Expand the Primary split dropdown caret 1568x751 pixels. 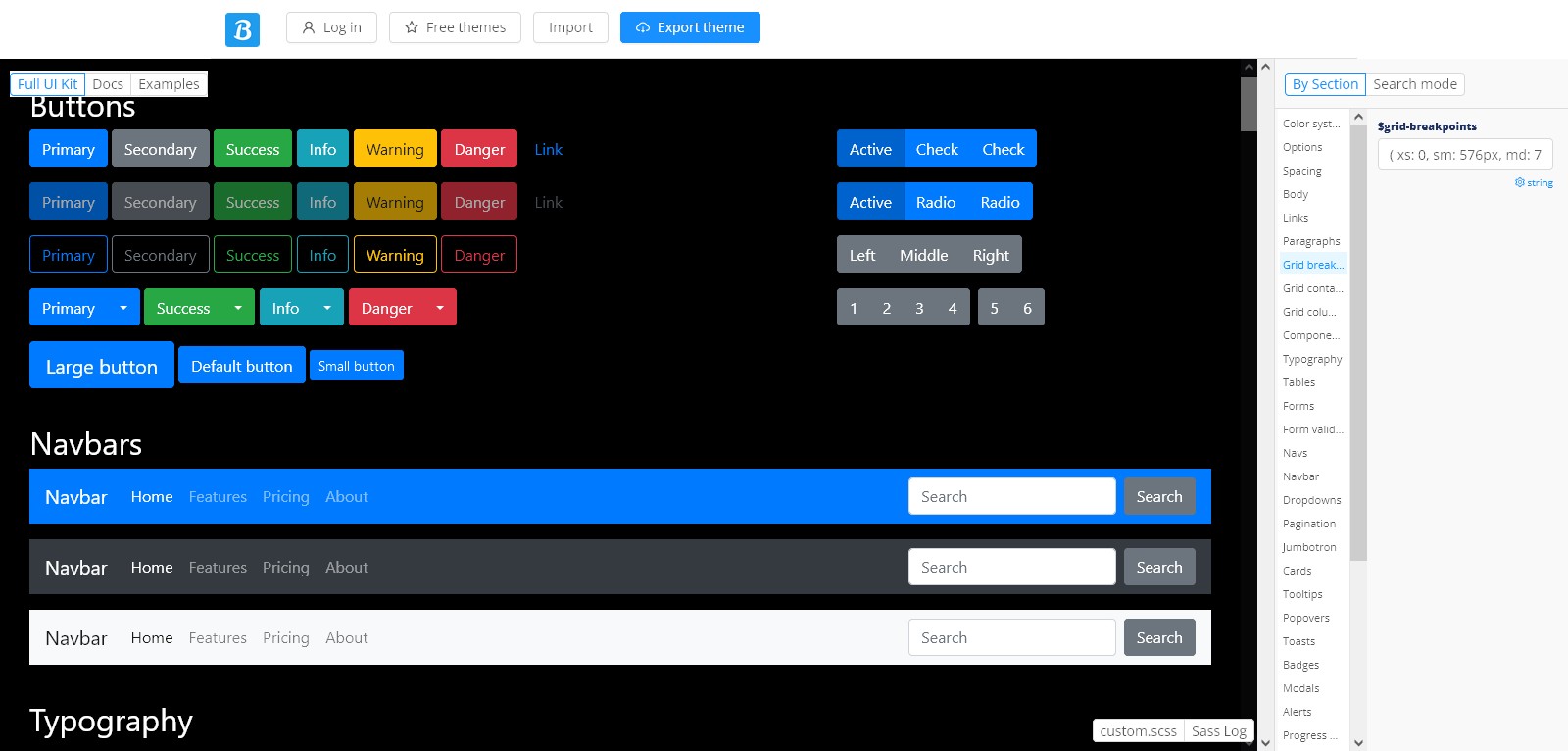point(123,308)
